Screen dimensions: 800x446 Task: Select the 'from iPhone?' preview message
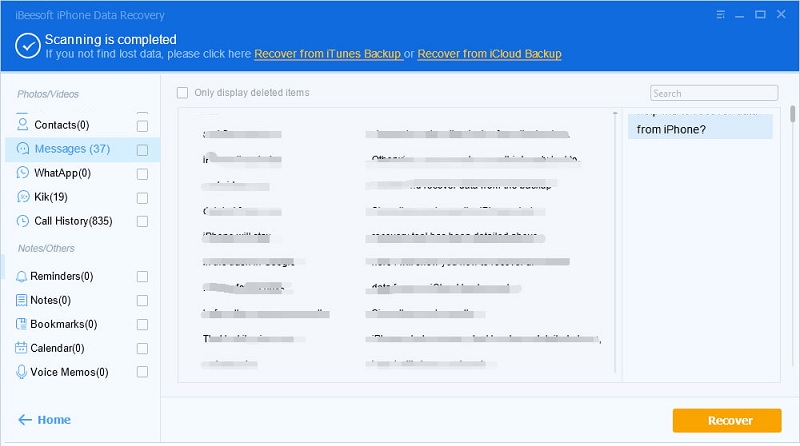[x=700, y=127]
